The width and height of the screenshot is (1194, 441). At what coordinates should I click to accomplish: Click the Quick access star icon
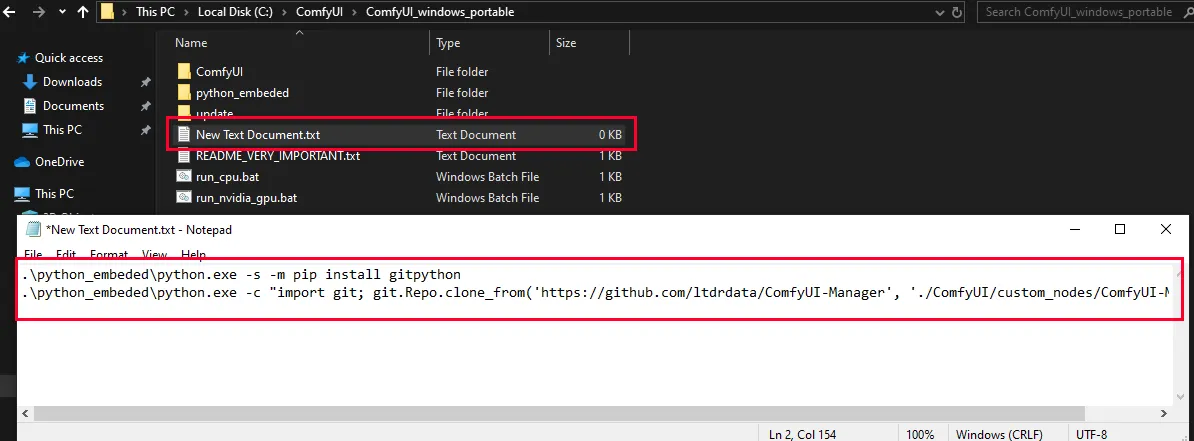[x=23, y=58]
